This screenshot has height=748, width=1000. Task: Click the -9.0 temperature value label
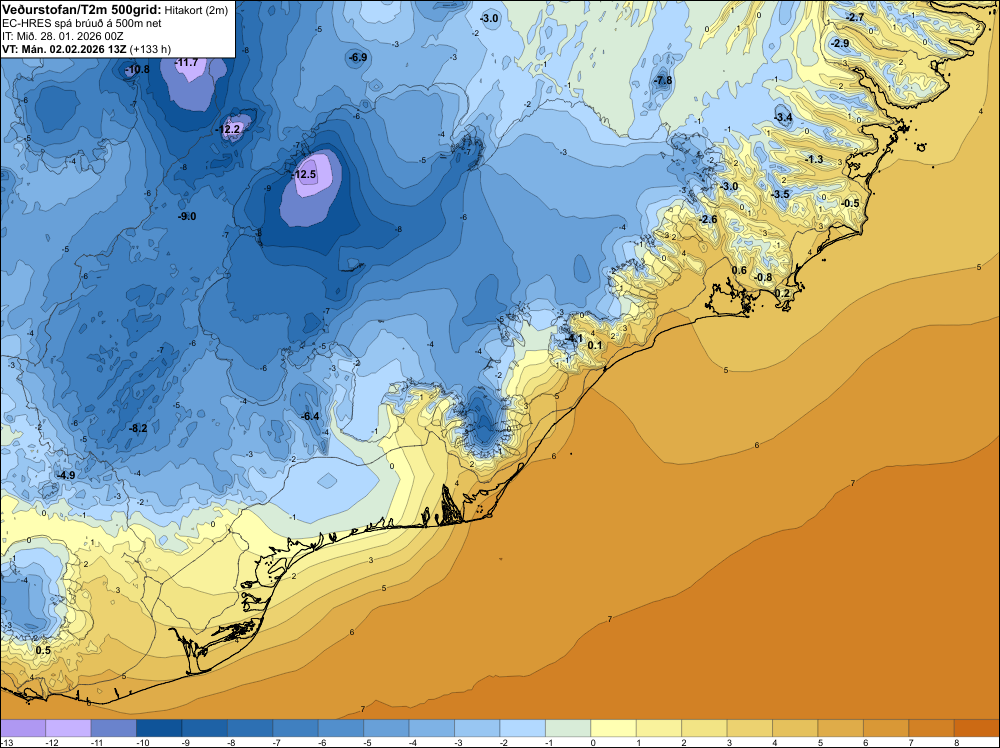pyautogui.click(x=187, y=217)
